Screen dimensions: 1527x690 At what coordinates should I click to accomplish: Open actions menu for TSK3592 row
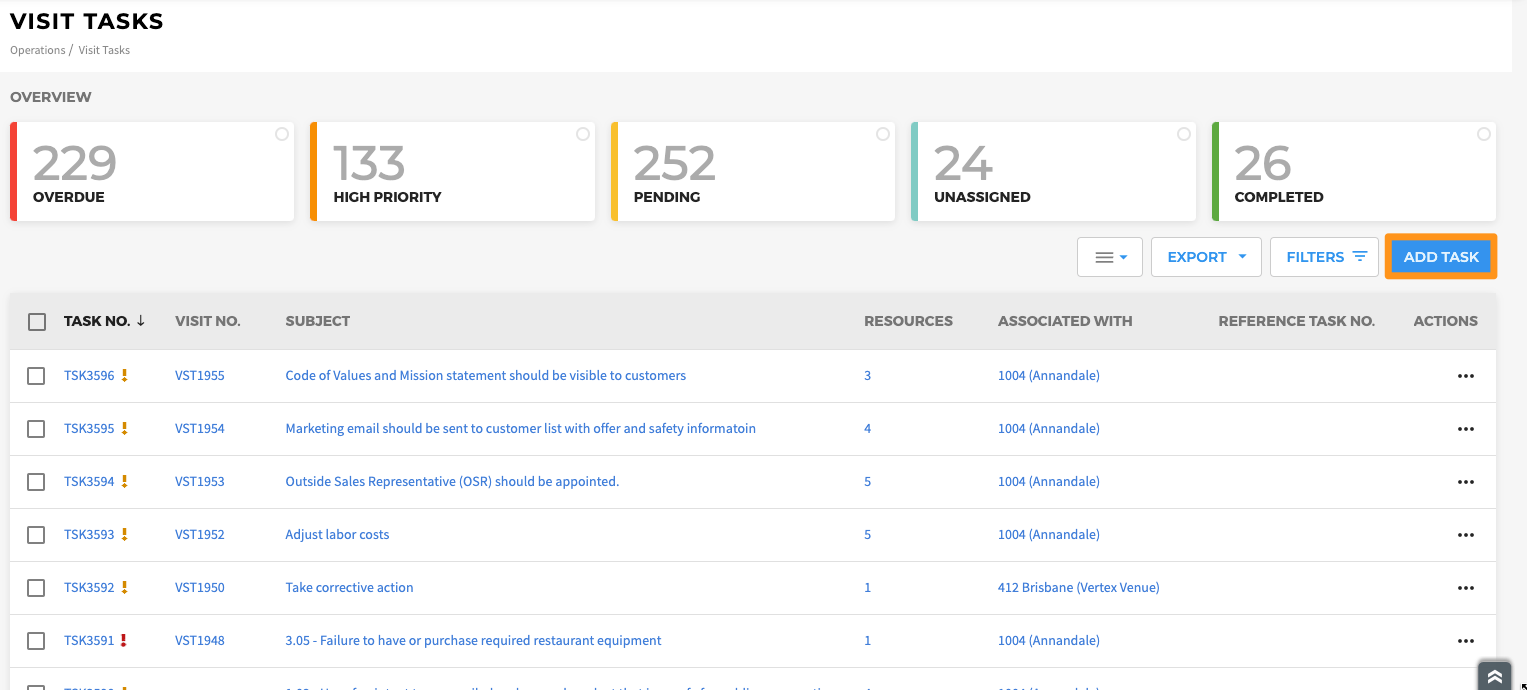click(1466, 588)
